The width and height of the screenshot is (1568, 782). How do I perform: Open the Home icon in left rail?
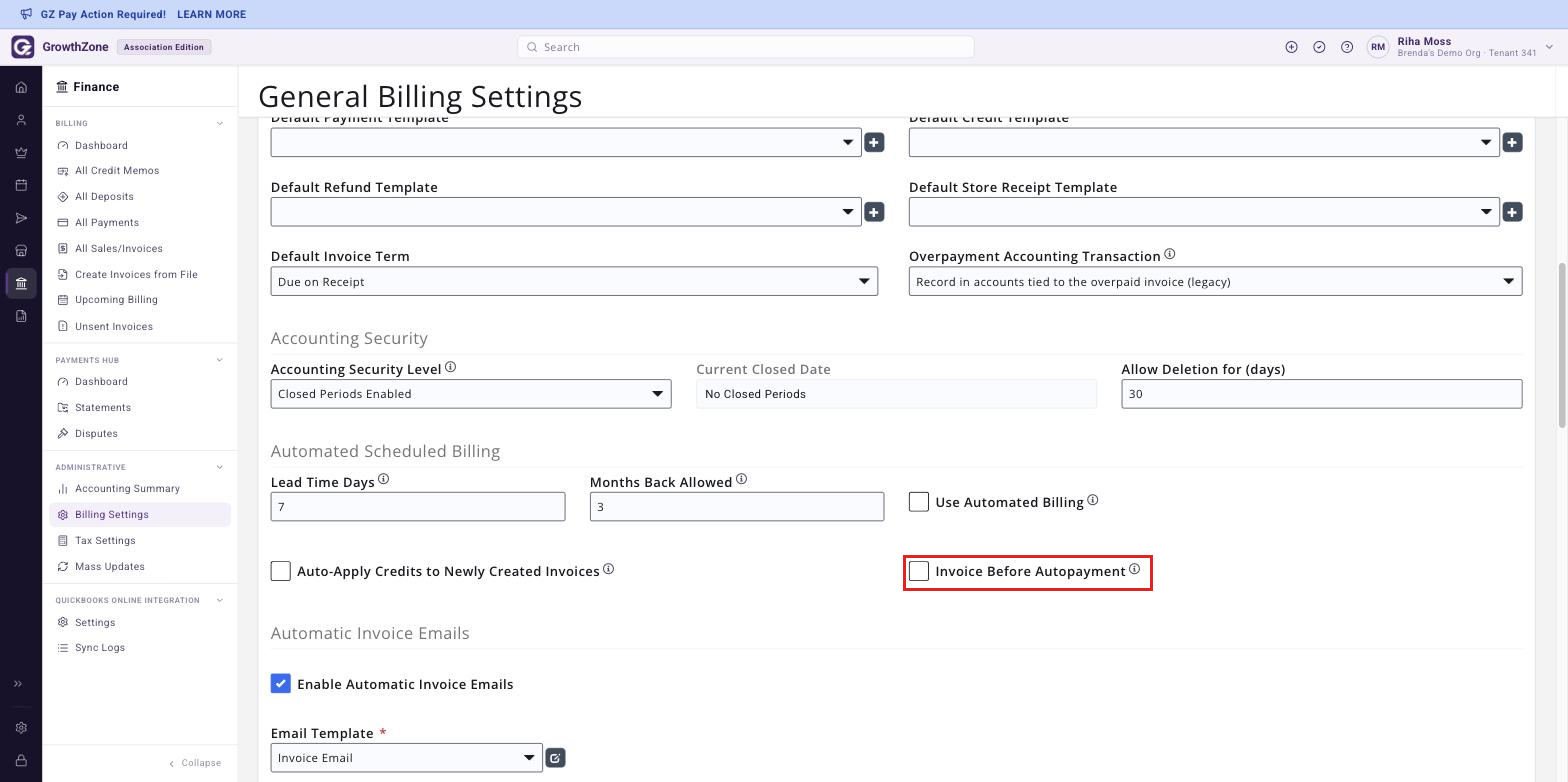(x=21, y=87)
